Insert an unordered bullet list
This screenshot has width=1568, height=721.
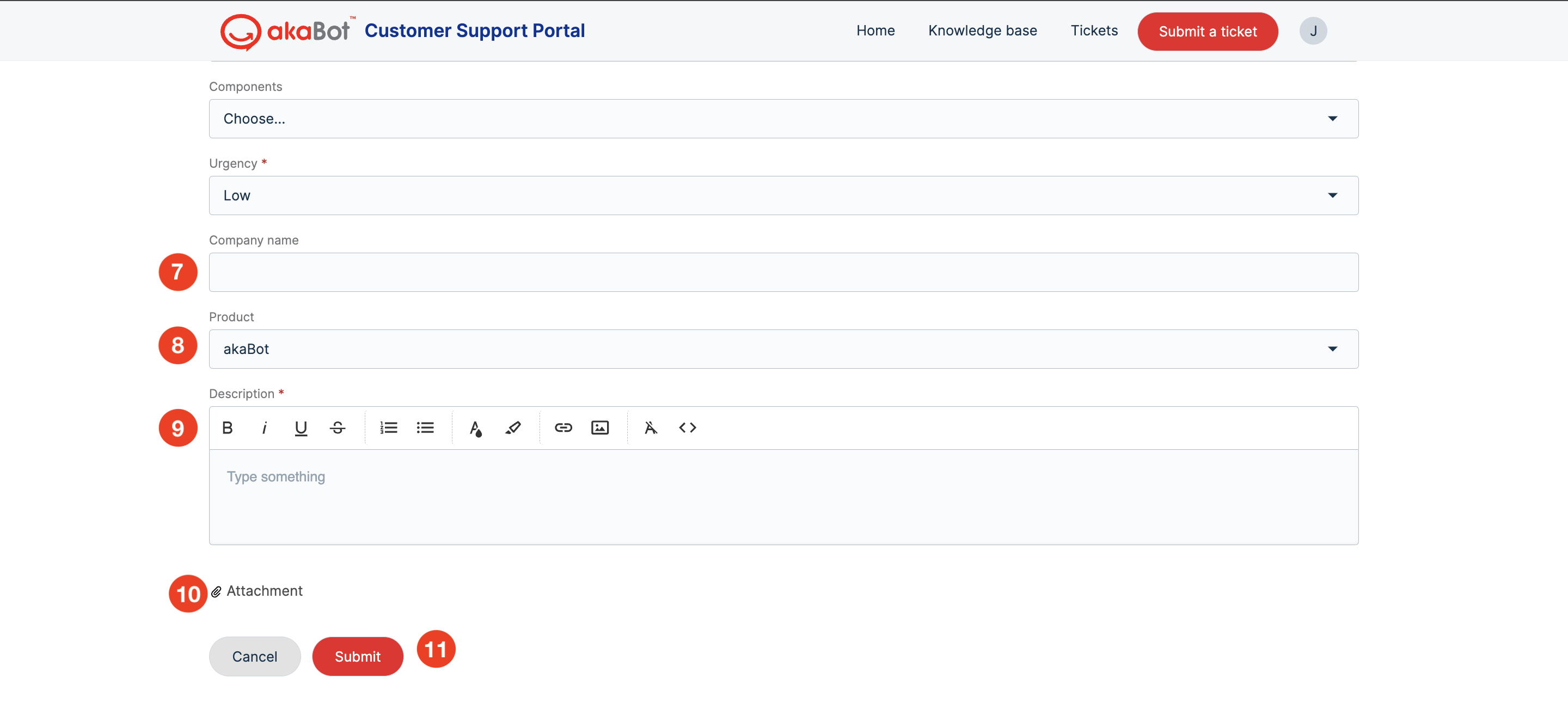coord(425,427)
